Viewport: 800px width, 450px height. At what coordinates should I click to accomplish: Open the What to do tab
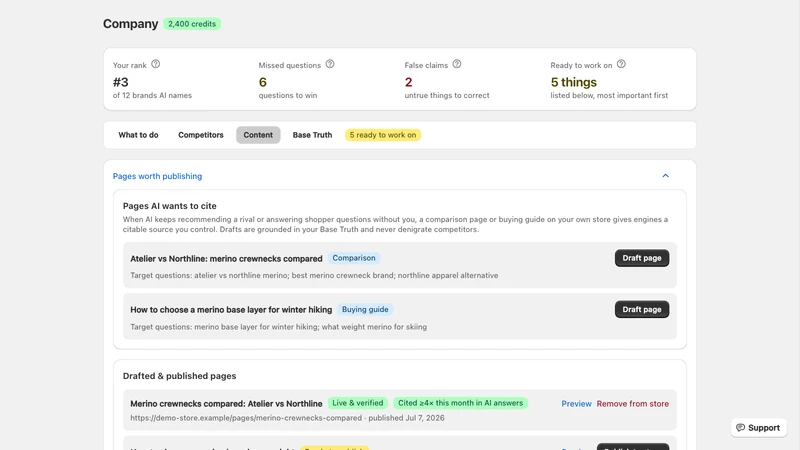point(138,135)
